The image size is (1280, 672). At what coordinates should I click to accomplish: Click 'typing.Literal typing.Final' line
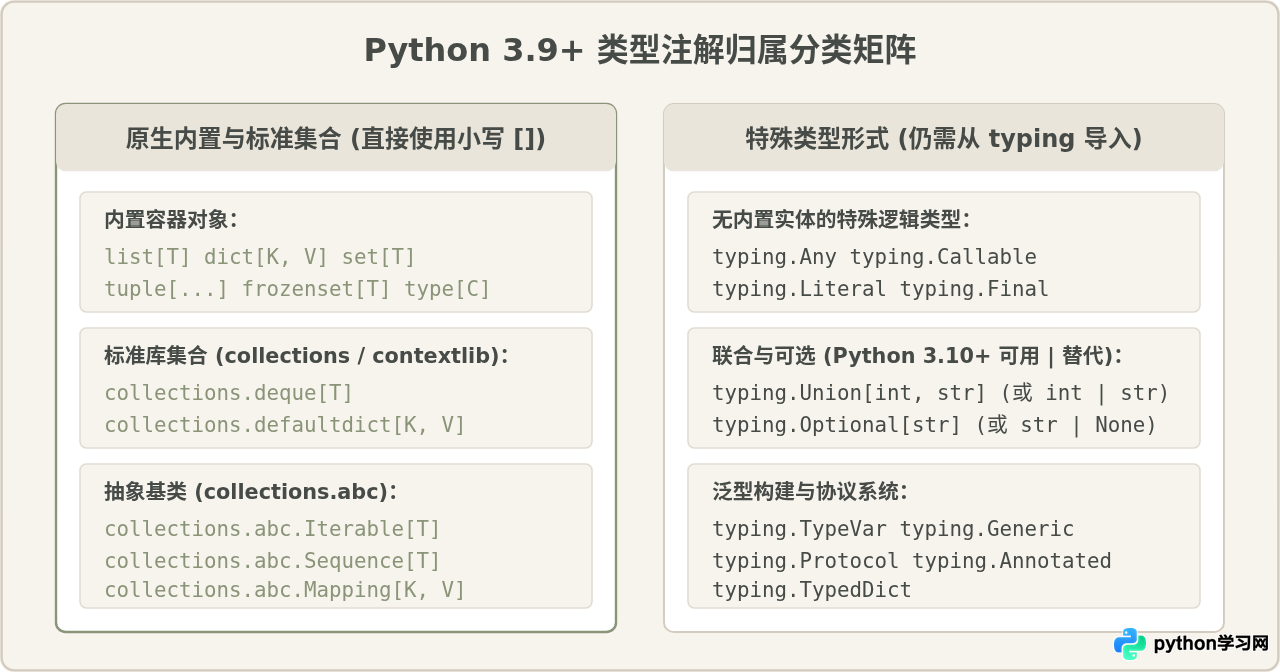coord(880,289)
